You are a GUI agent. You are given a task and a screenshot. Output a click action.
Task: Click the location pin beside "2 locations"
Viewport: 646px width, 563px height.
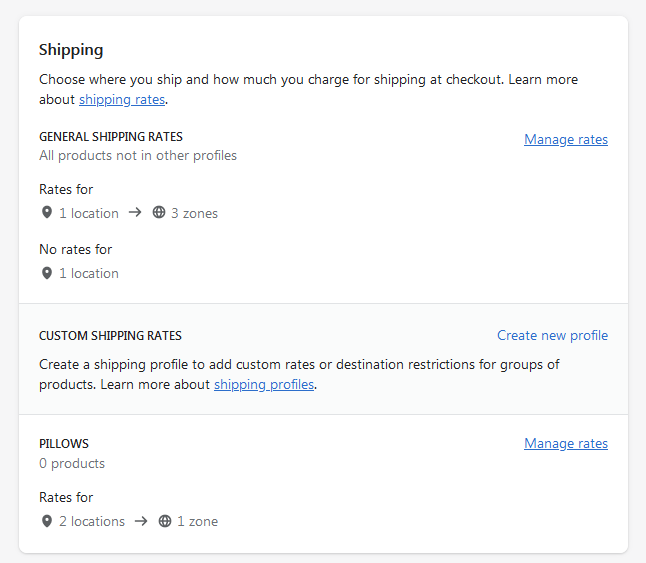[x=46, y=521]
